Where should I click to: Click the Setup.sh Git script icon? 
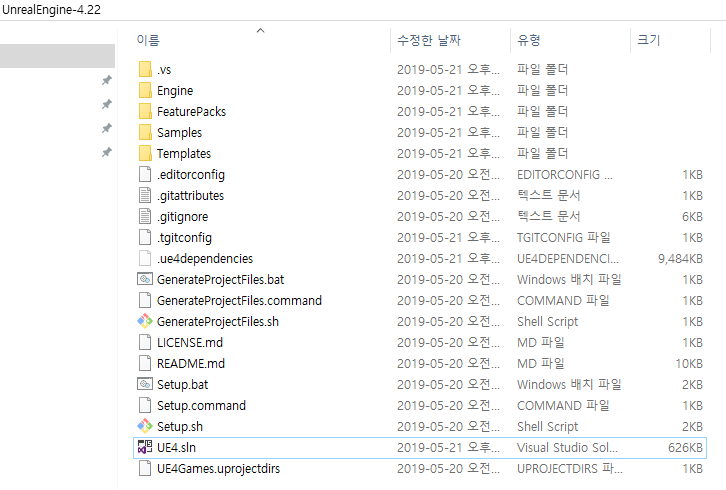pyautogui.click(x=145, y=426)
